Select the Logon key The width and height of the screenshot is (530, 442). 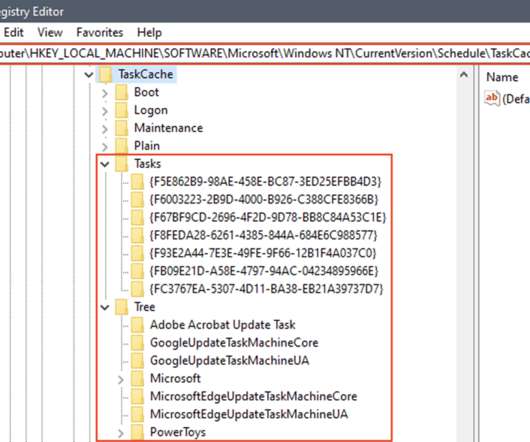tap(151, 110)
